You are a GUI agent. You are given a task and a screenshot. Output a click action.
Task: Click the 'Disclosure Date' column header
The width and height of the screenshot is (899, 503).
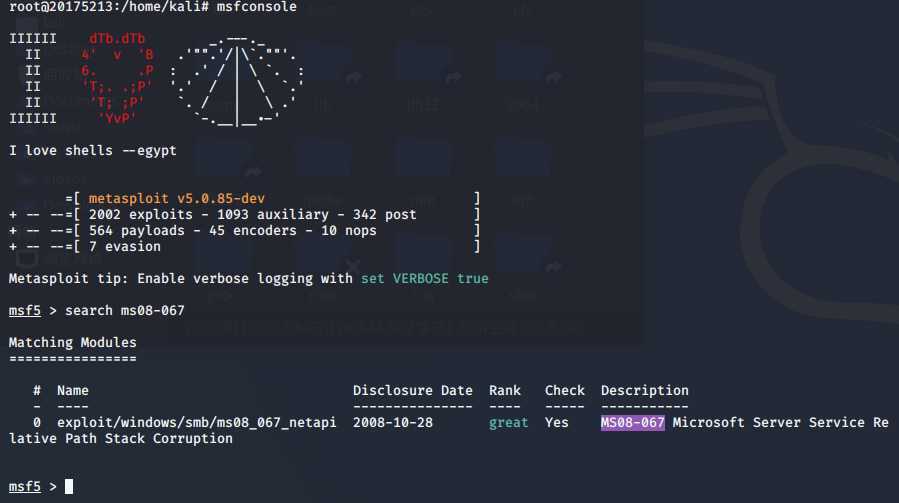(x=413, y=391)
